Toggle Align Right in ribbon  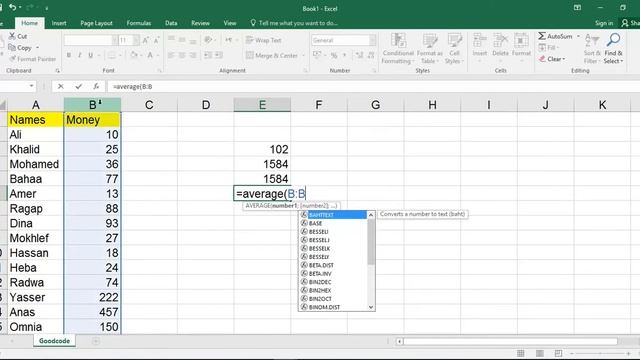pyautogui.click(x=193, y=55)
